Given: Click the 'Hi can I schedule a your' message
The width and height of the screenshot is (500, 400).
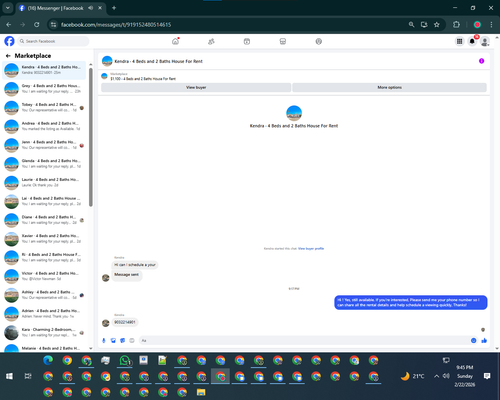Looking at the screenshot, I should click(135, 265).
